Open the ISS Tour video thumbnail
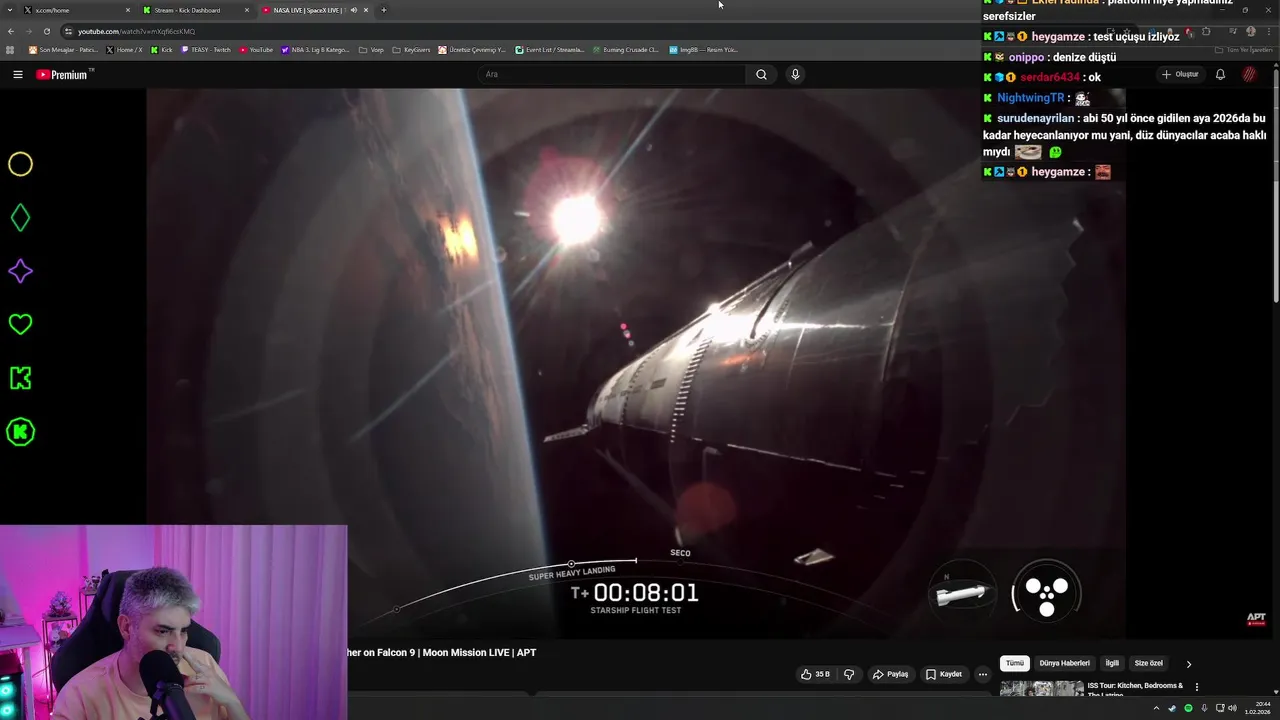Image resolution: width=1280 pixels, height=720 pixels. click(x=1042, y=689)
